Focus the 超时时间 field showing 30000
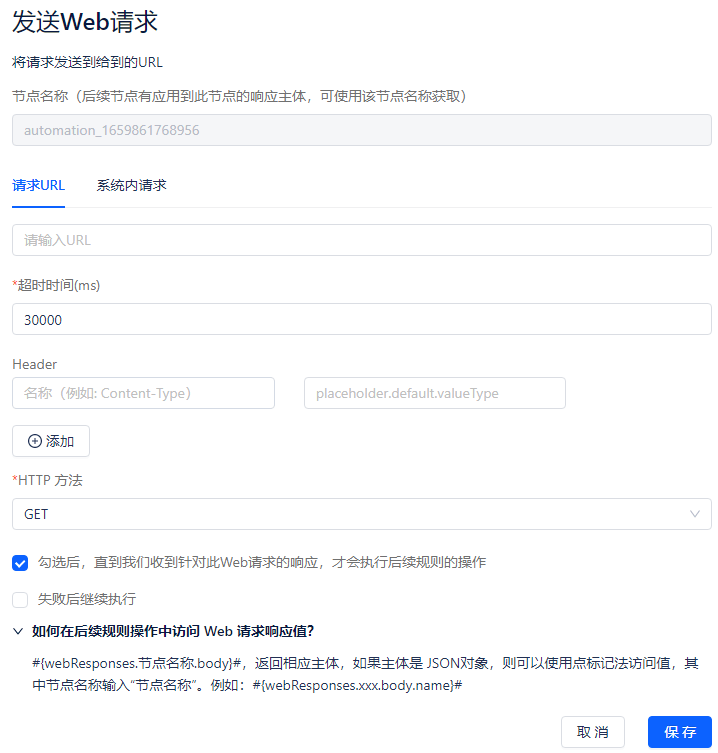This screenshot has width=718, height=753. (362, 319)
